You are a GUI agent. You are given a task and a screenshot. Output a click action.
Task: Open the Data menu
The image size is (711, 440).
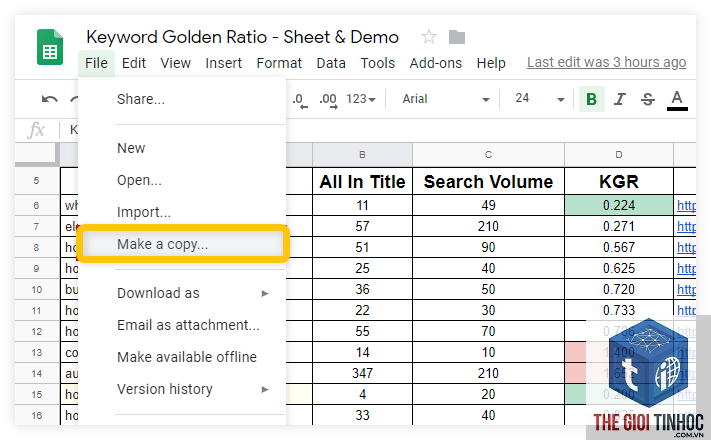tap(331, 63)
